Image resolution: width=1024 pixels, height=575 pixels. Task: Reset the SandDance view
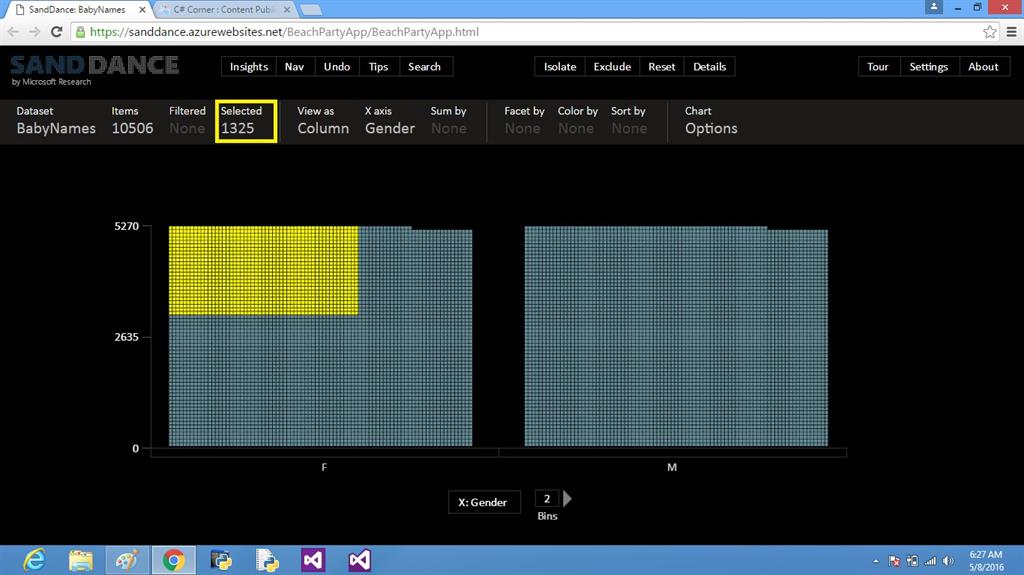[662, 67]
